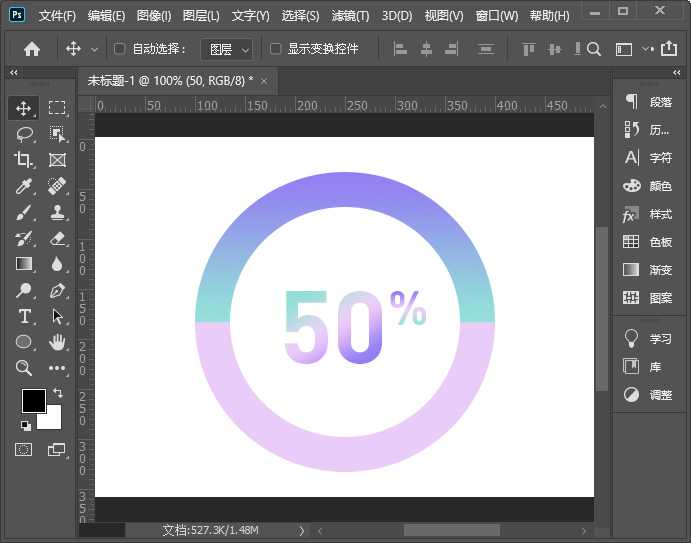Select the History Brush tool
691x543 pixels.
(x=23, y=238)
